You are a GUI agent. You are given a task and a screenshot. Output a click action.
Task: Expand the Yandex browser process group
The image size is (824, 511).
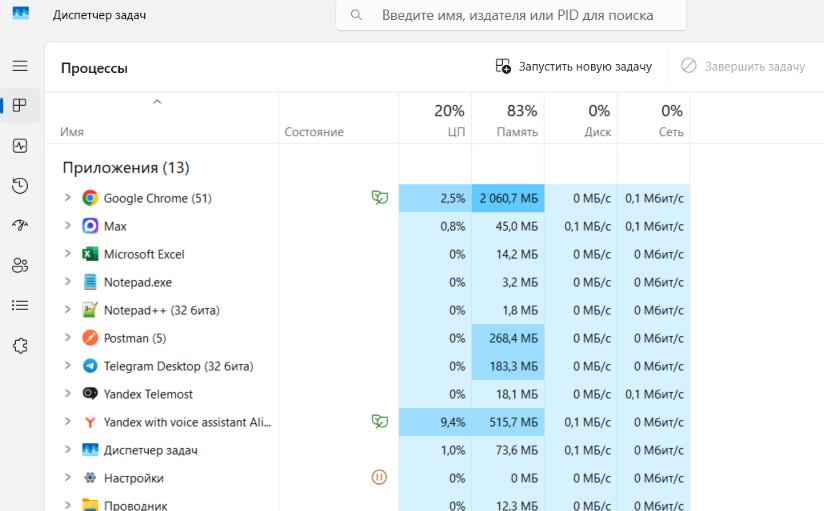67,422
